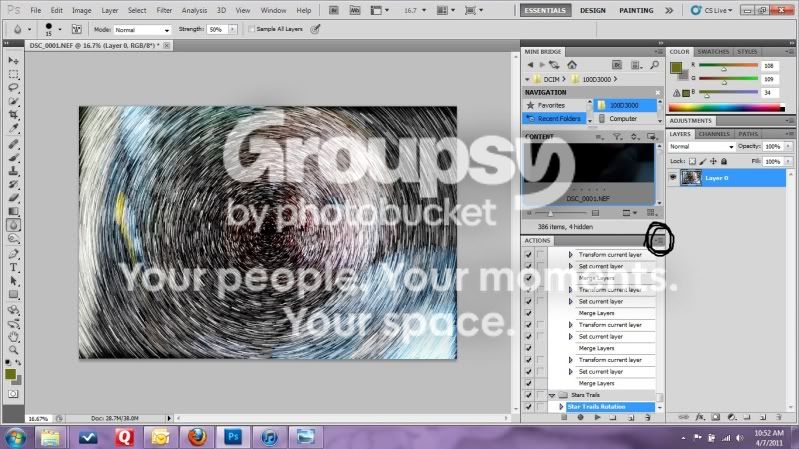Select the Eyedropper tool
The width and height of the screenshot is (799, 449).
coord(13,129)
